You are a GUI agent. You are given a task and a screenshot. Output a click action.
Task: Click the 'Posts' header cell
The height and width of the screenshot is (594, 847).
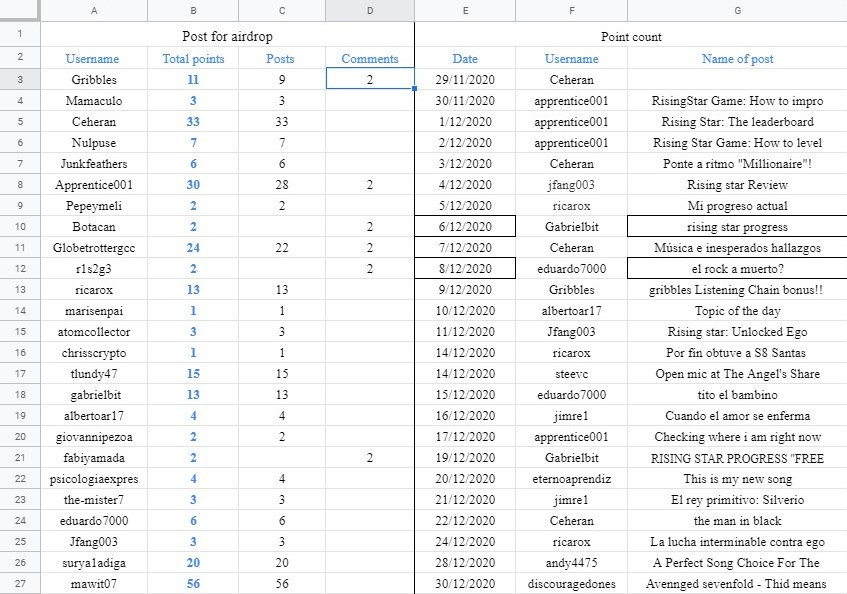(x=282, y=58)
